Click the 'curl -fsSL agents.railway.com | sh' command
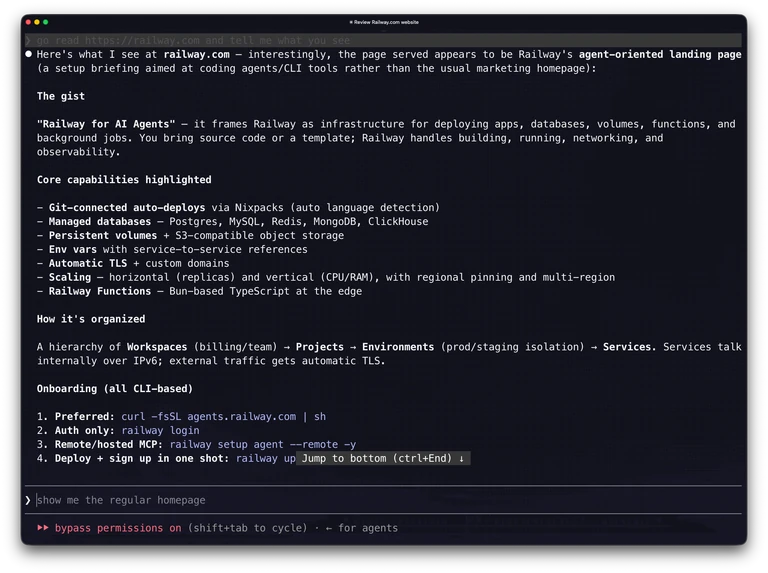 223,417
